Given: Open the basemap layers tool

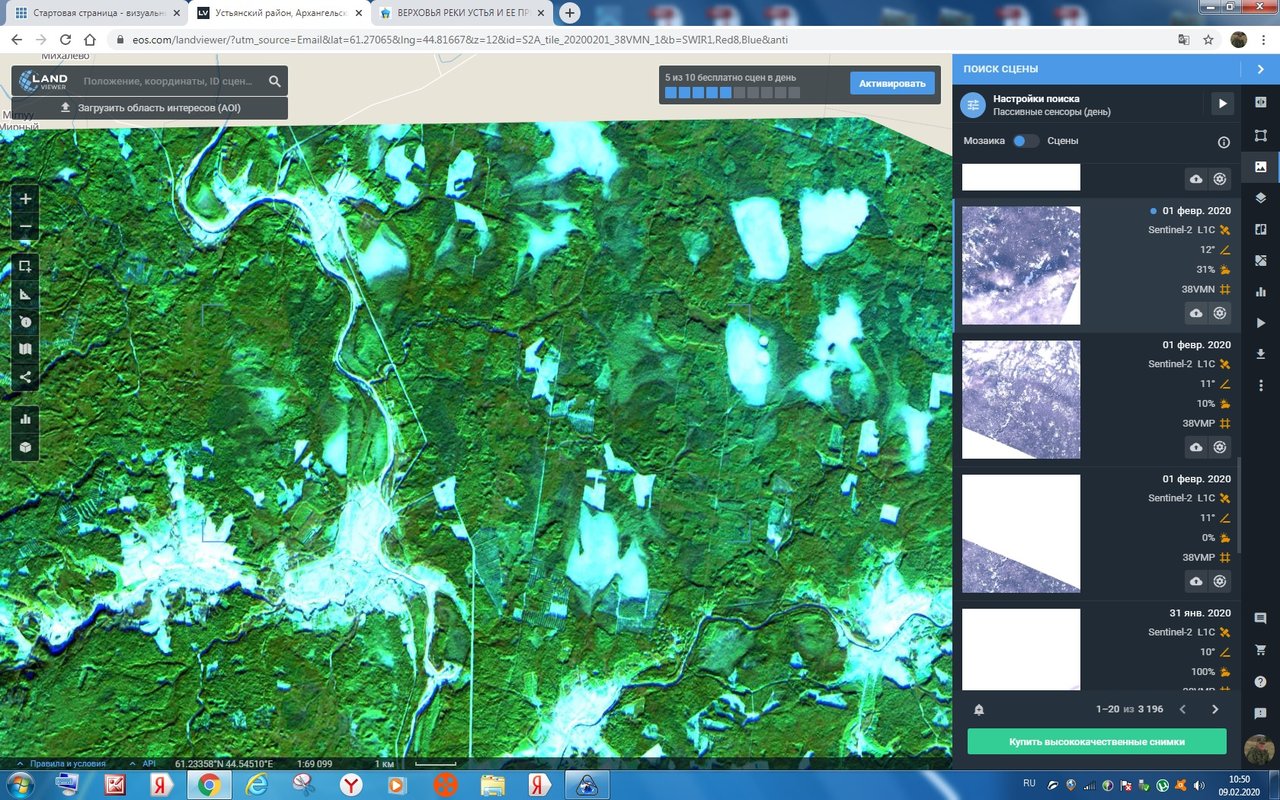Looking at the screenshot, I should (x=25, y=350).
